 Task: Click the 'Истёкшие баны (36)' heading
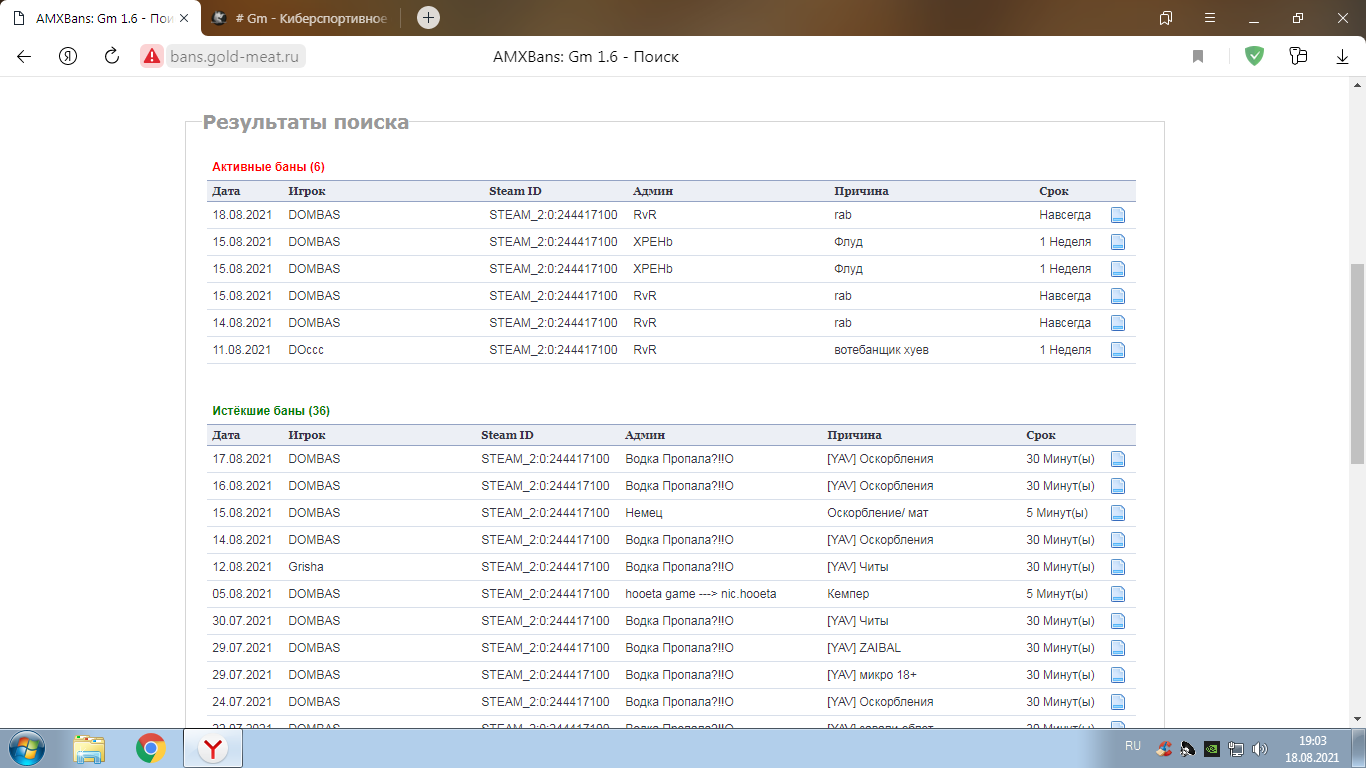(271, 411)
